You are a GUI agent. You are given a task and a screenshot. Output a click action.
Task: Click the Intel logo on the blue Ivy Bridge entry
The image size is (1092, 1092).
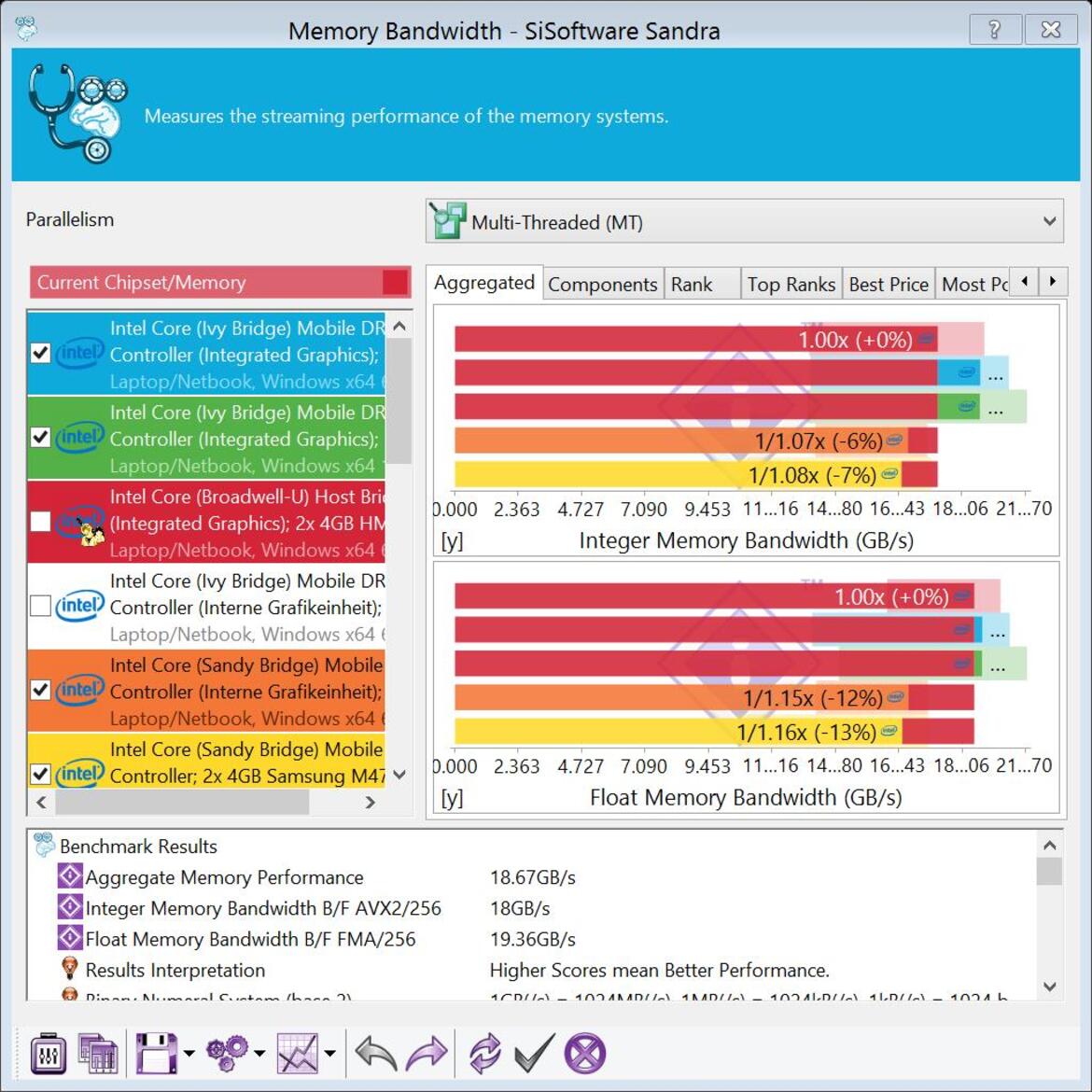click(79, 353)
